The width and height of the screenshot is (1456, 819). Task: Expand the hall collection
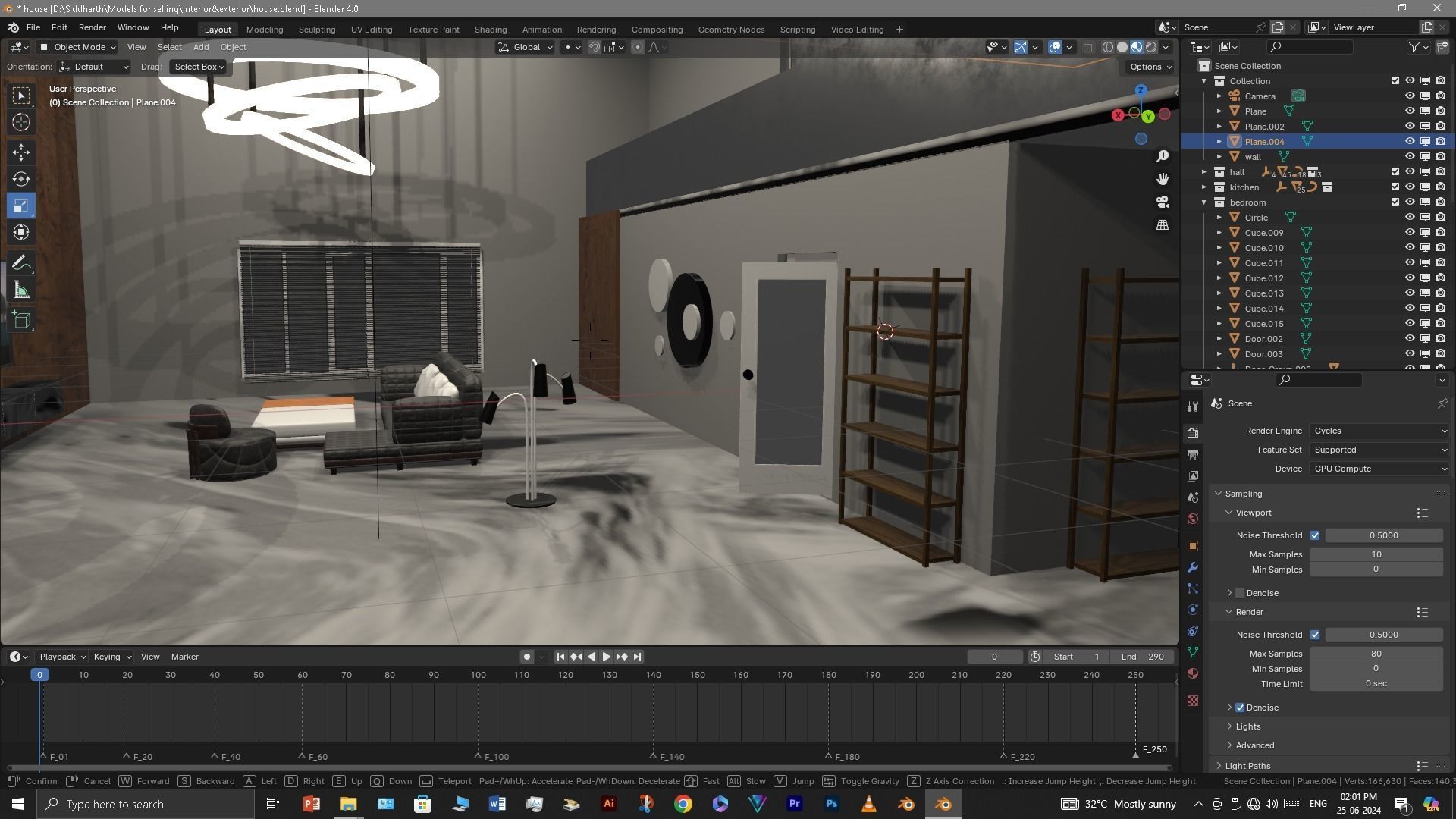[1203, 172]
